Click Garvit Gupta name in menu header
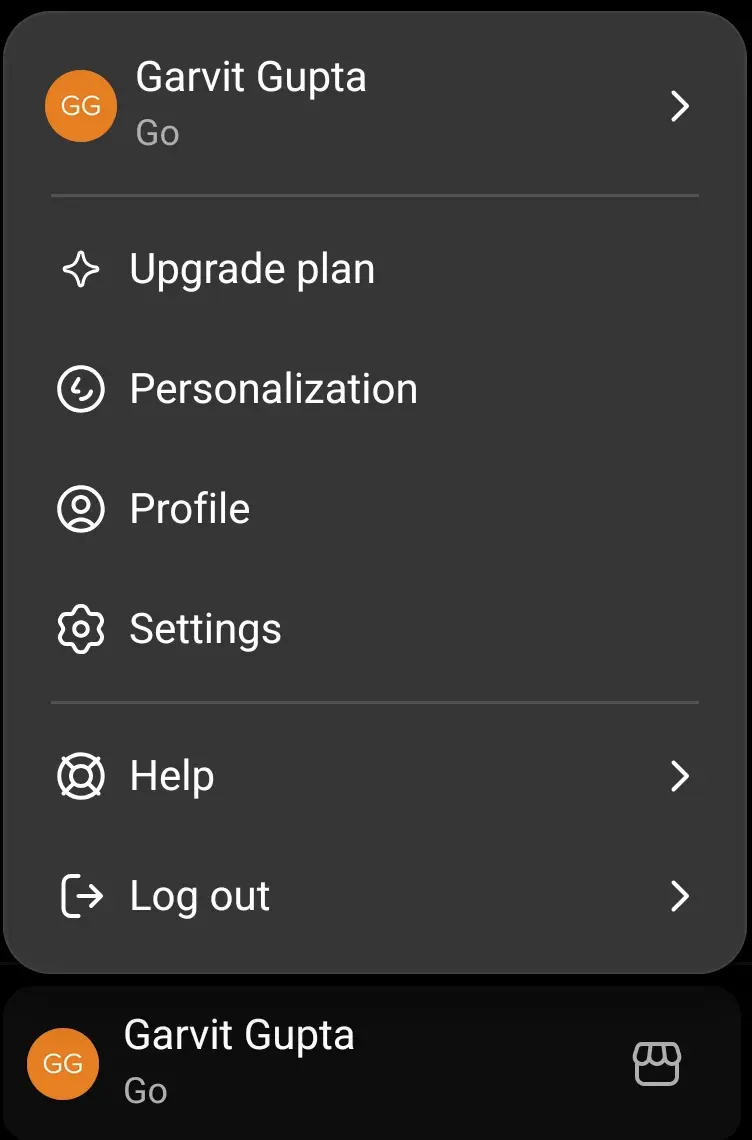This screenshot has width=752, height=1140. click(251, 78)
